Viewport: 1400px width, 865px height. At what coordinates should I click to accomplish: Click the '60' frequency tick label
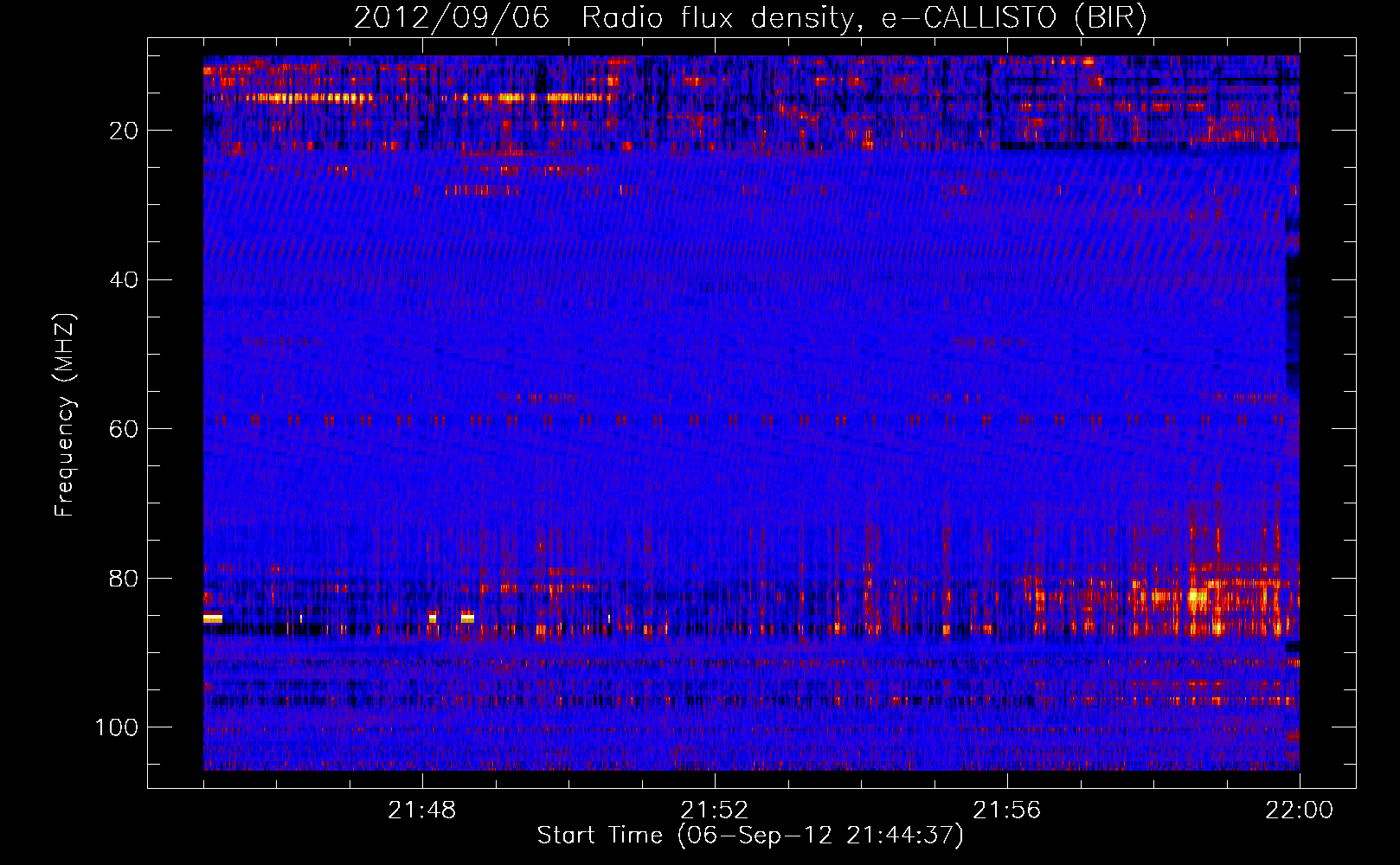(x=124, y=429)
